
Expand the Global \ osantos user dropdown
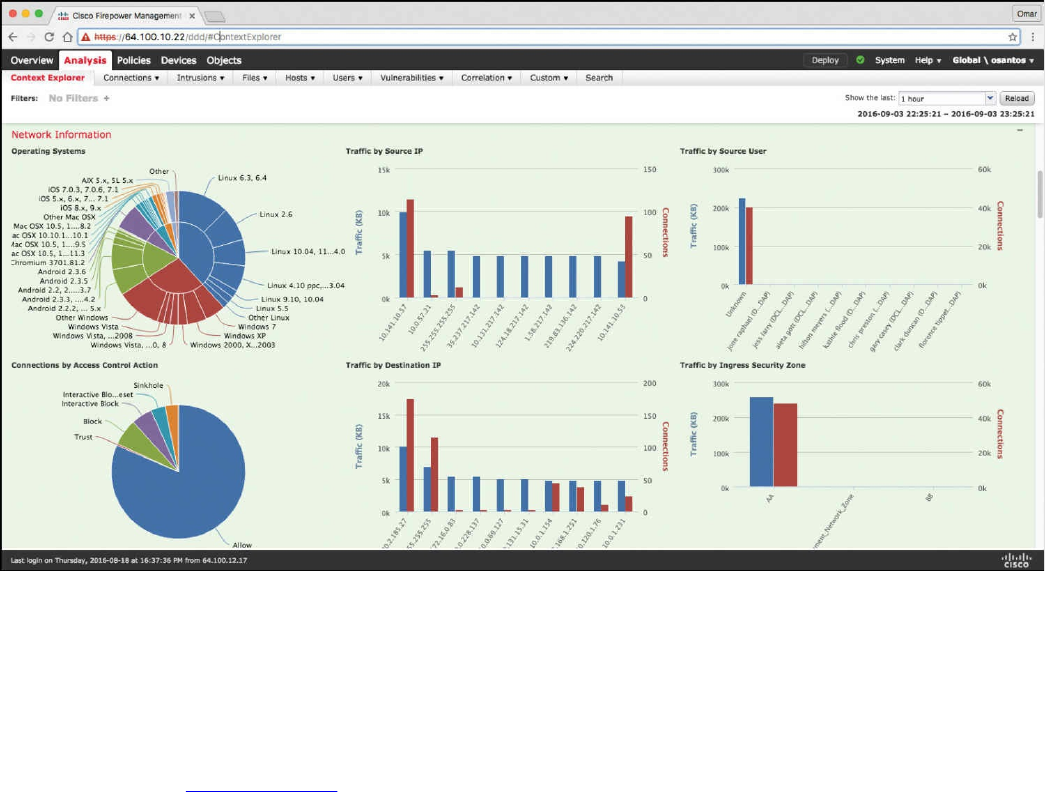993,60
